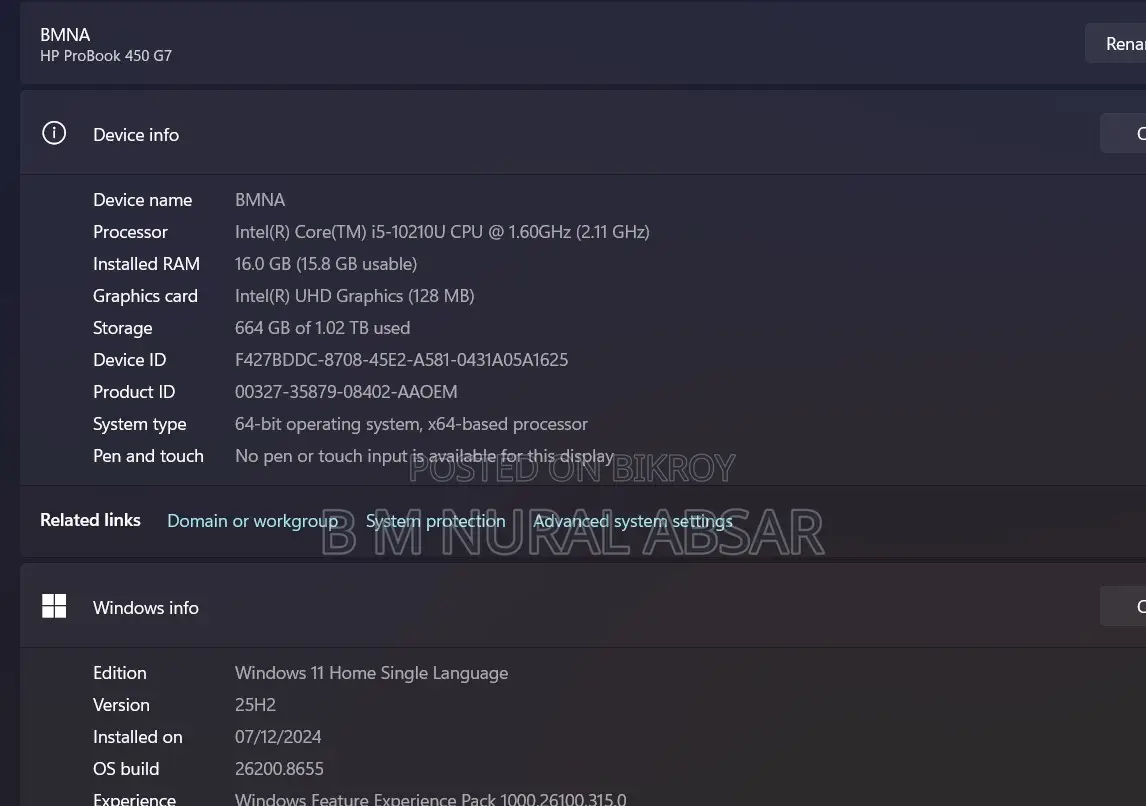
Task: Click the System type label
Action: (x=140, y=424)
